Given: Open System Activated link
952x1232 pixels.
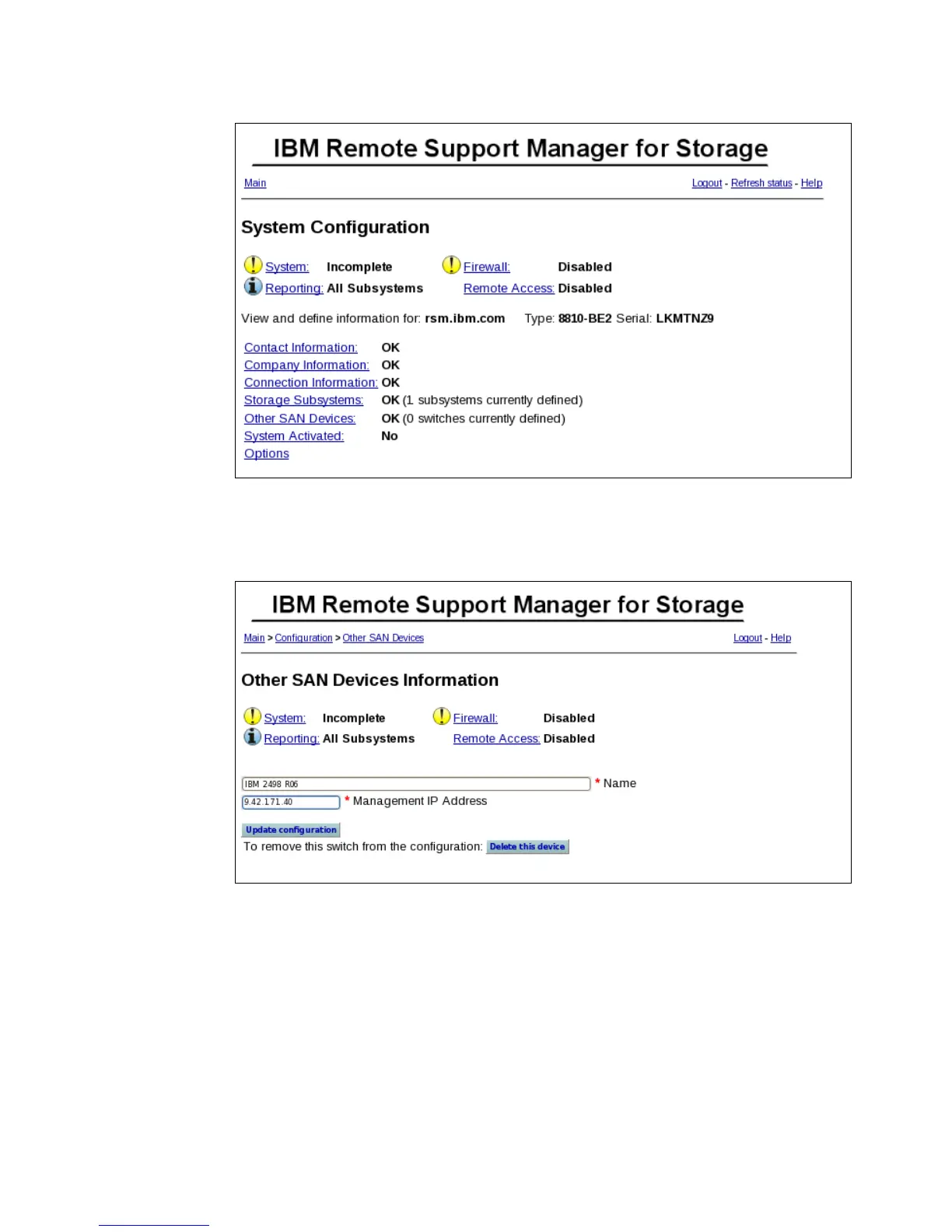Looking at the screenshot, I should pyautogui.click(x=294, y=436).
